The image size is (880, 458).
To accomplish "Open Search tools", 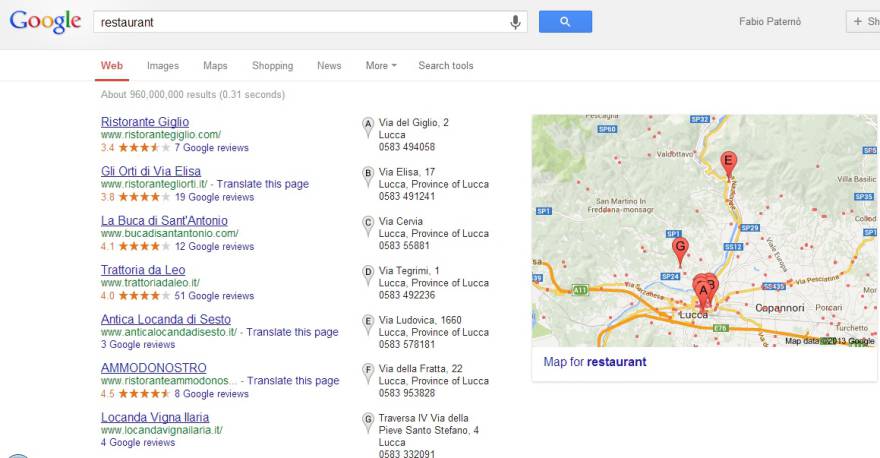I will coord(446,66).
